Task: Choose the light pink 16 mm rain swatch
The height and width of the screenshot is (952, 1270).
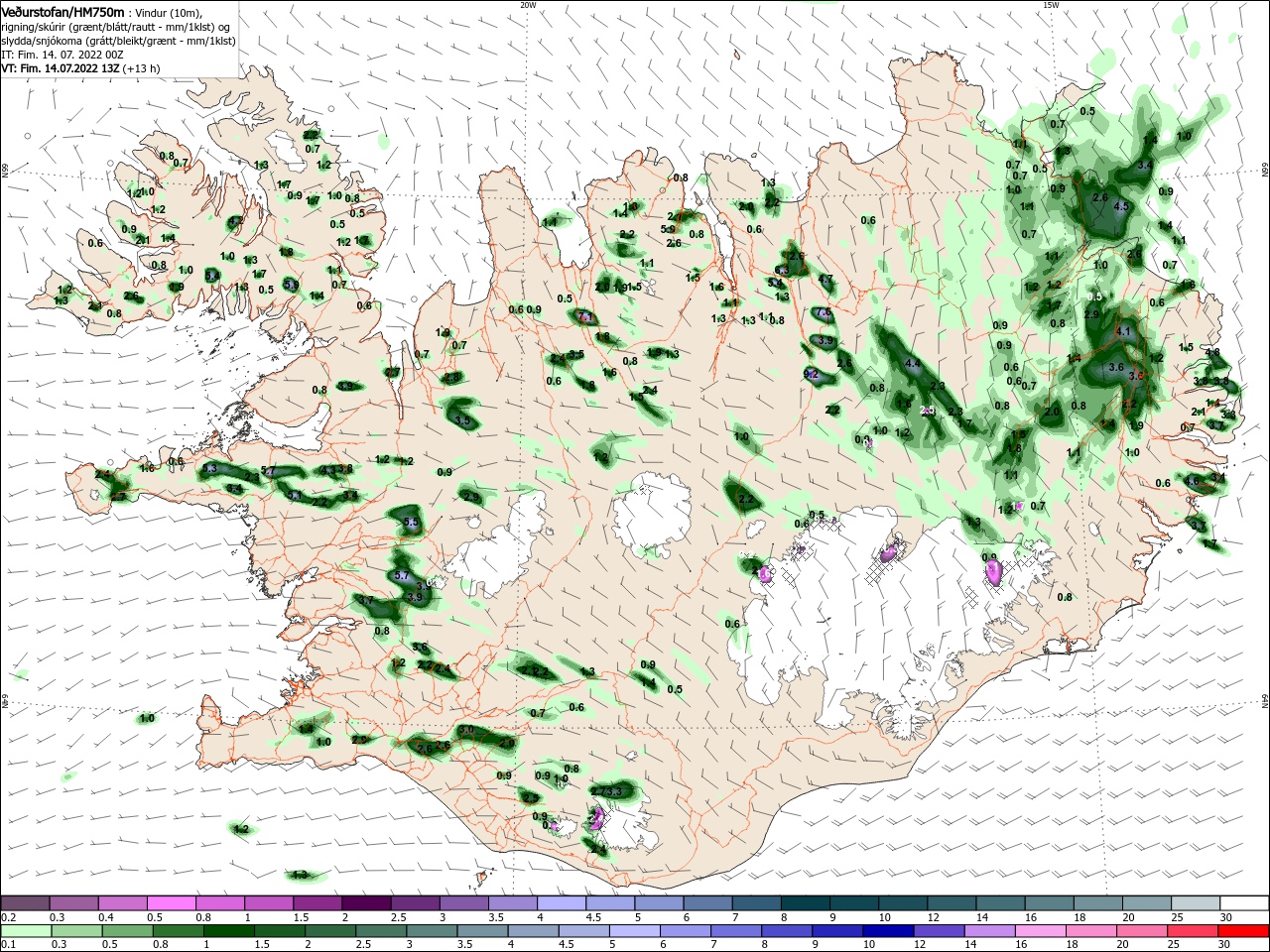Action: 1042,931
